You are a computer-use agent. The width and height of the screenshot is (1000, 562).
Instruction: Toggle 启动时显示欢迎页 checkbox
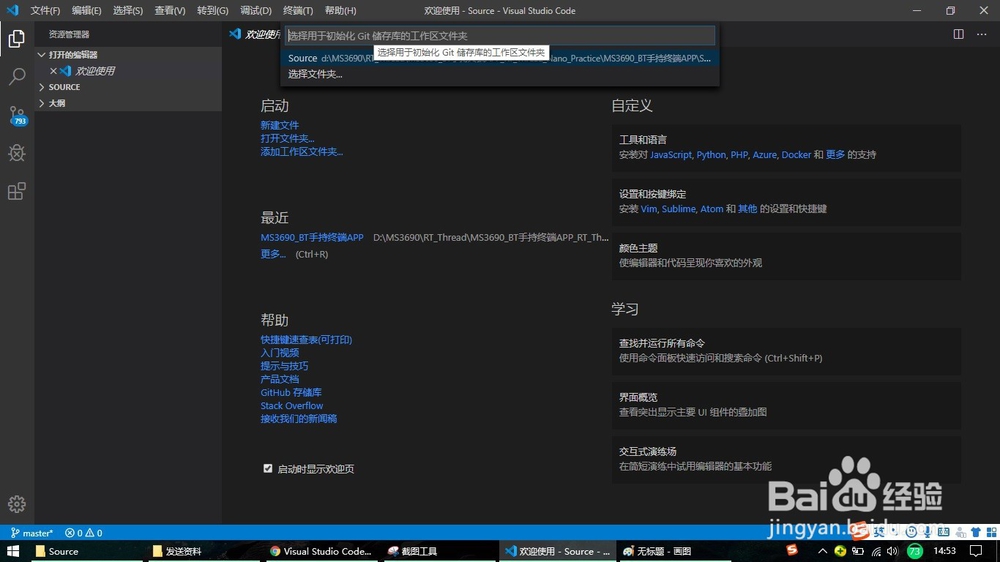click(268, 468)
